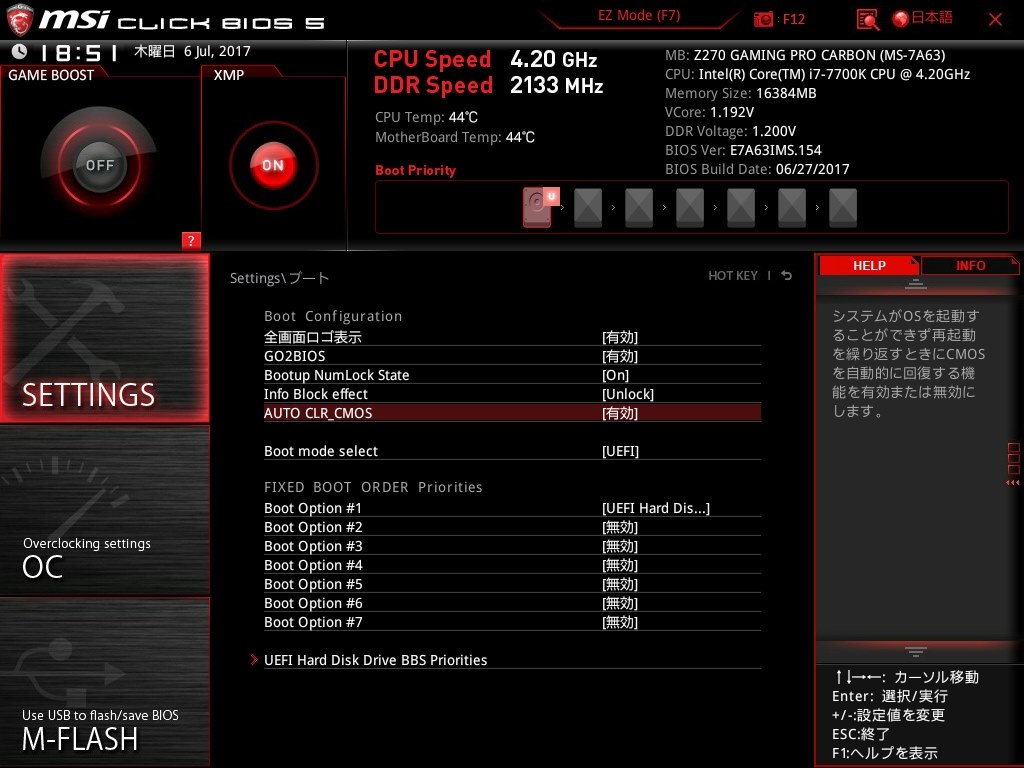Open the HOT KEY list
Image resolution: width=1024 pixels, height=768 pixels.
pyautogui.click(x=733, y=276)
